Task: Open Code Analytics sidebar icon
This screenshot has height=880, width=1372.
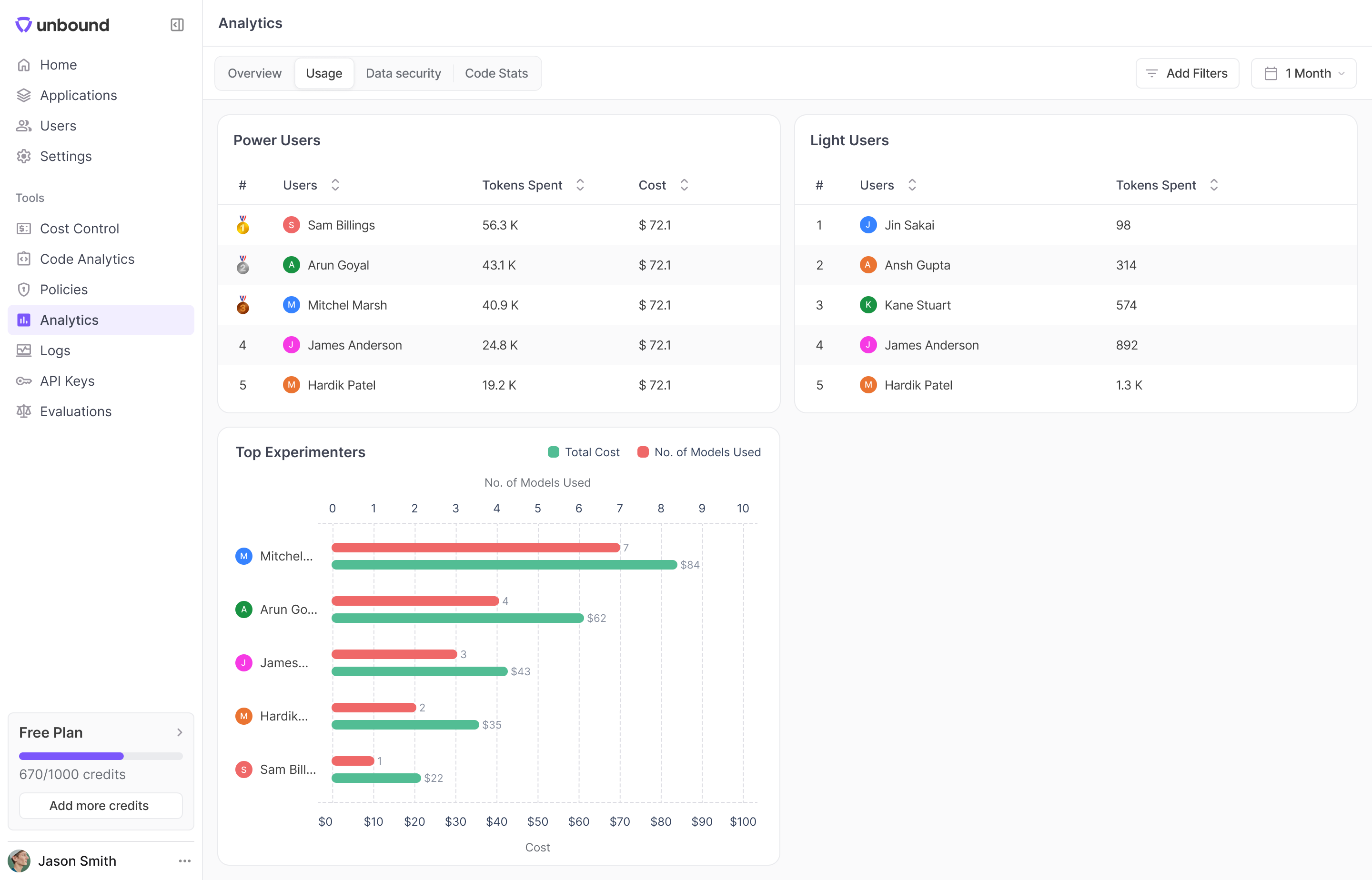Action: [23, 259]
